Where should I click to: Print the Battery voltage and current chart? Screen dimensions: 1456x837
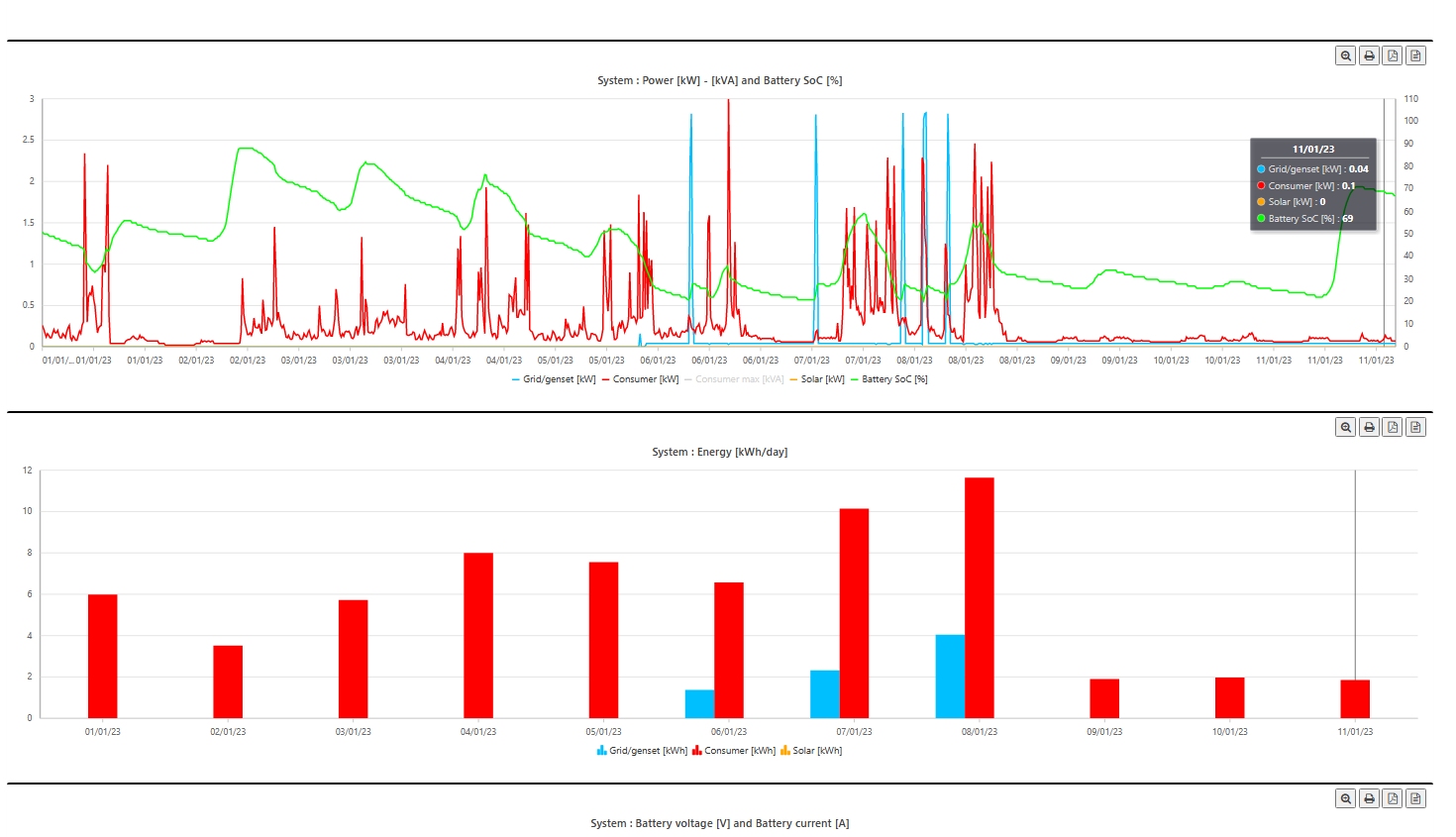click(1369, 798)
